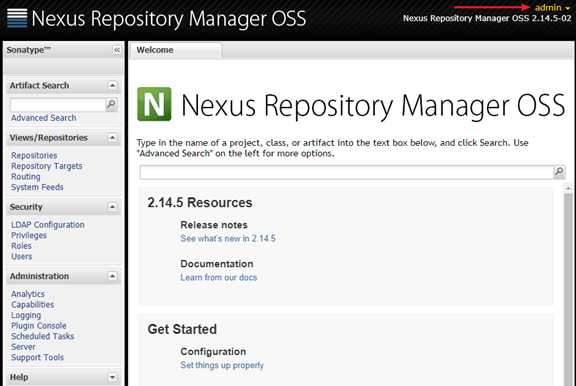
Task: Click the welcome page vertical scrollbar
Action: coord(568,286)
